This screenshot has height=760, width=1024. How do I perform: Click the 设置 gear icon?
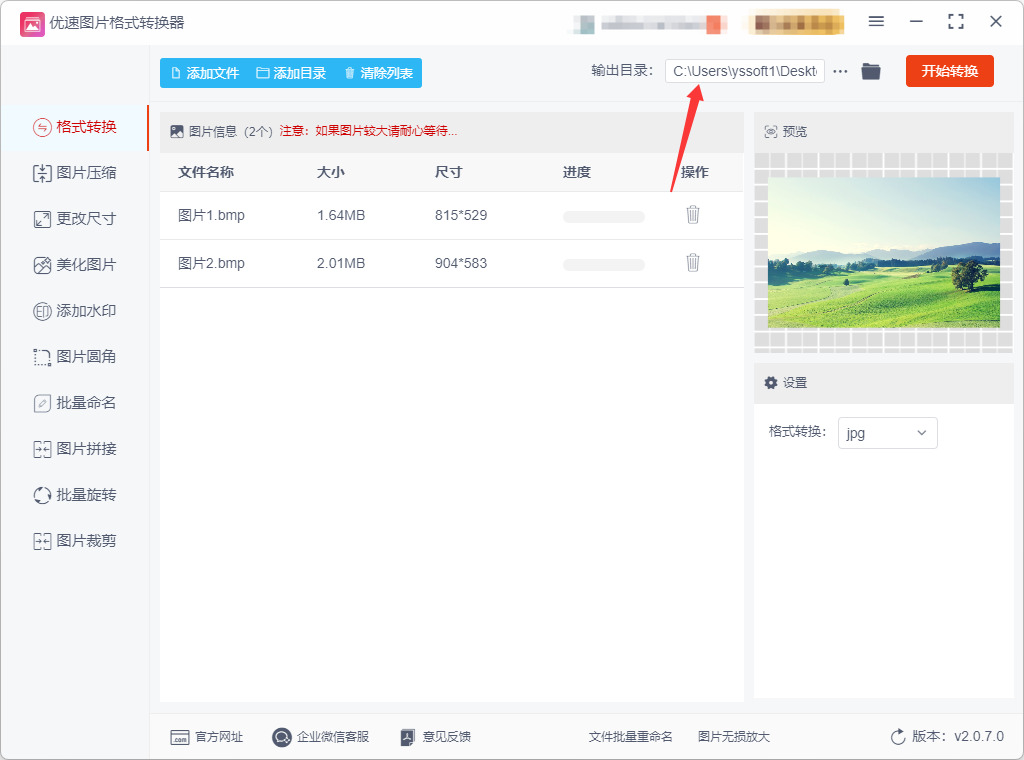click(771, 383)
